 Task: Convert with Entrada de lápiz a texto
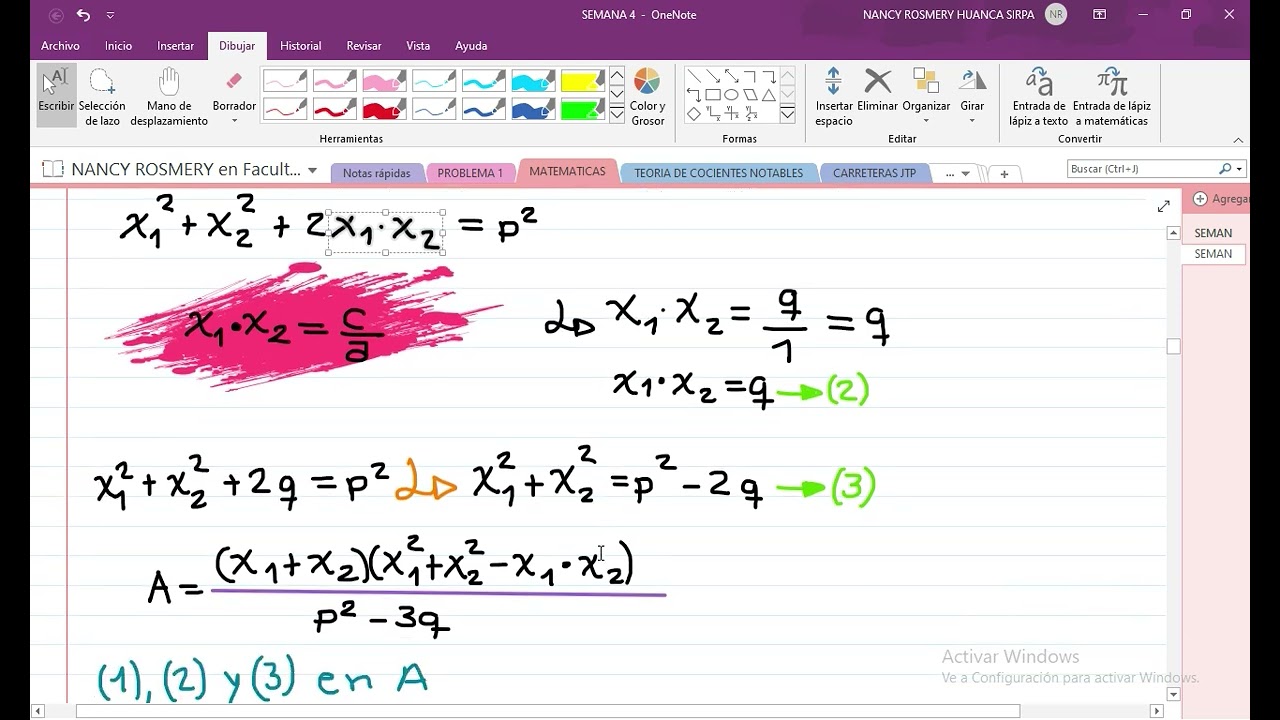[x=1039, y=97]
